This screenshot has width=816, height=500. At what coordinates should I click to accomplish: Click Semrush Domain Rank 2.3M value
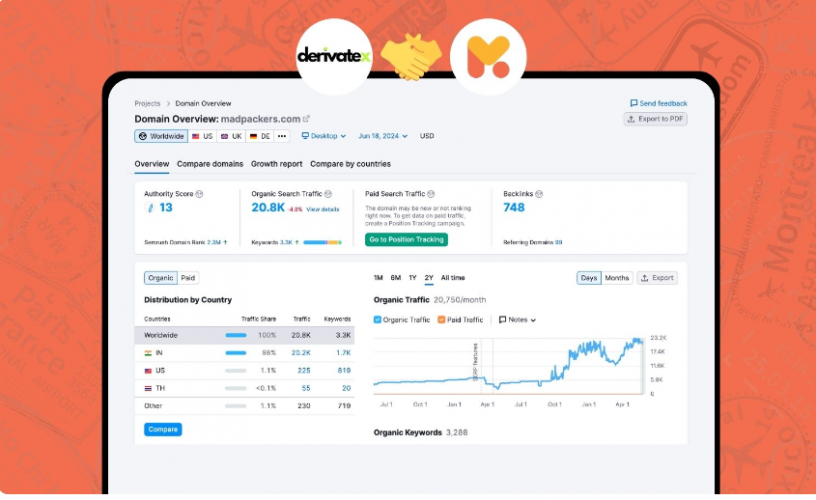214,242
